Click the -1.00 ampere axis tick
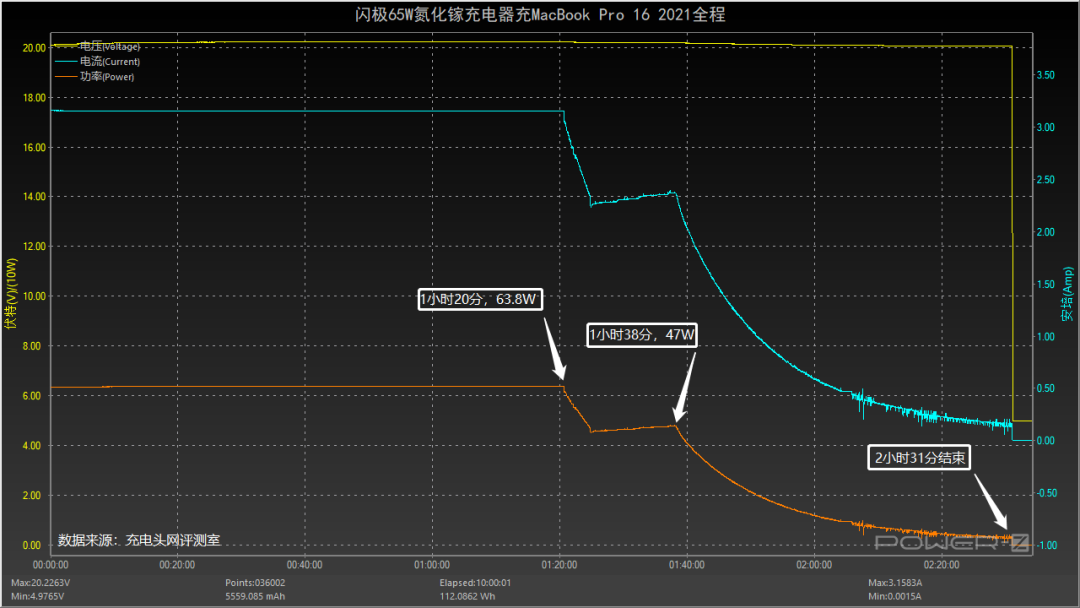 pos(1047,545)
